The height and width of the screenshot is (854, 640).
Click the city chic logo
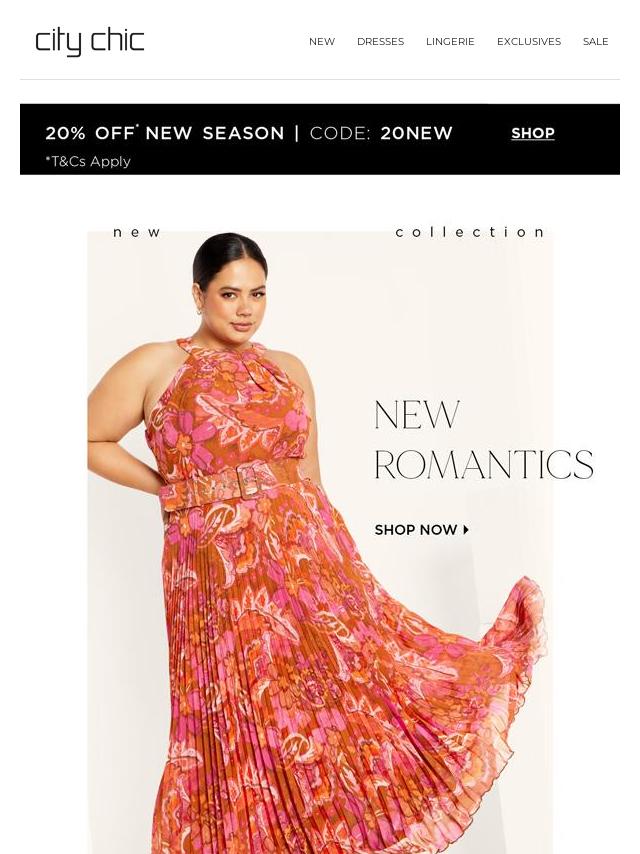[90, 42]
